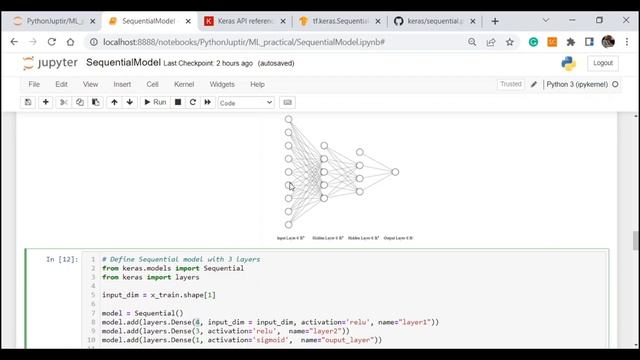Open the Help menu

click(x=257, y=84)
